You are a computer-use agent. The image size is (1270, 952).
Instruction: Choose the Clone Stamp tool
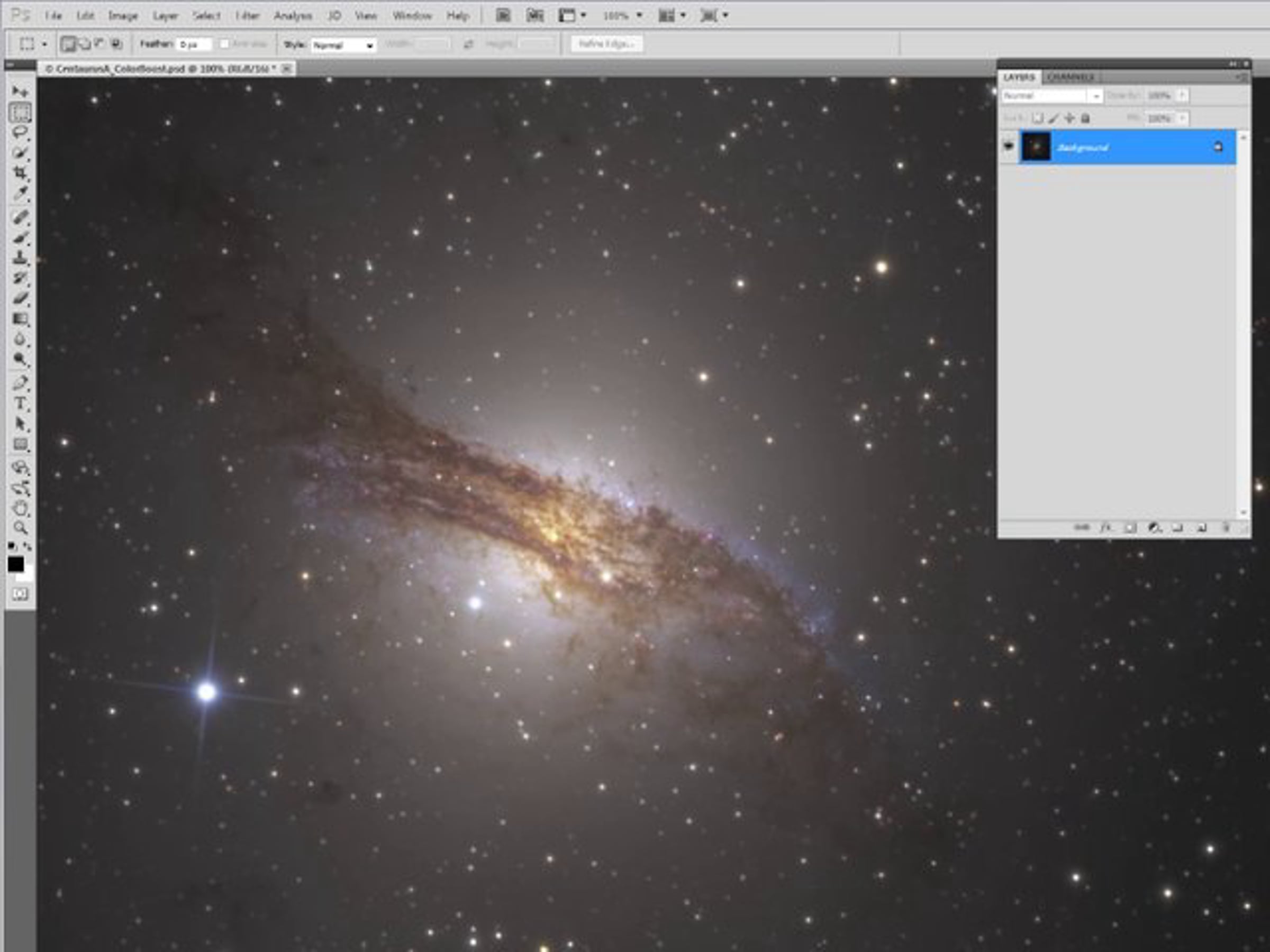[20, 258]
